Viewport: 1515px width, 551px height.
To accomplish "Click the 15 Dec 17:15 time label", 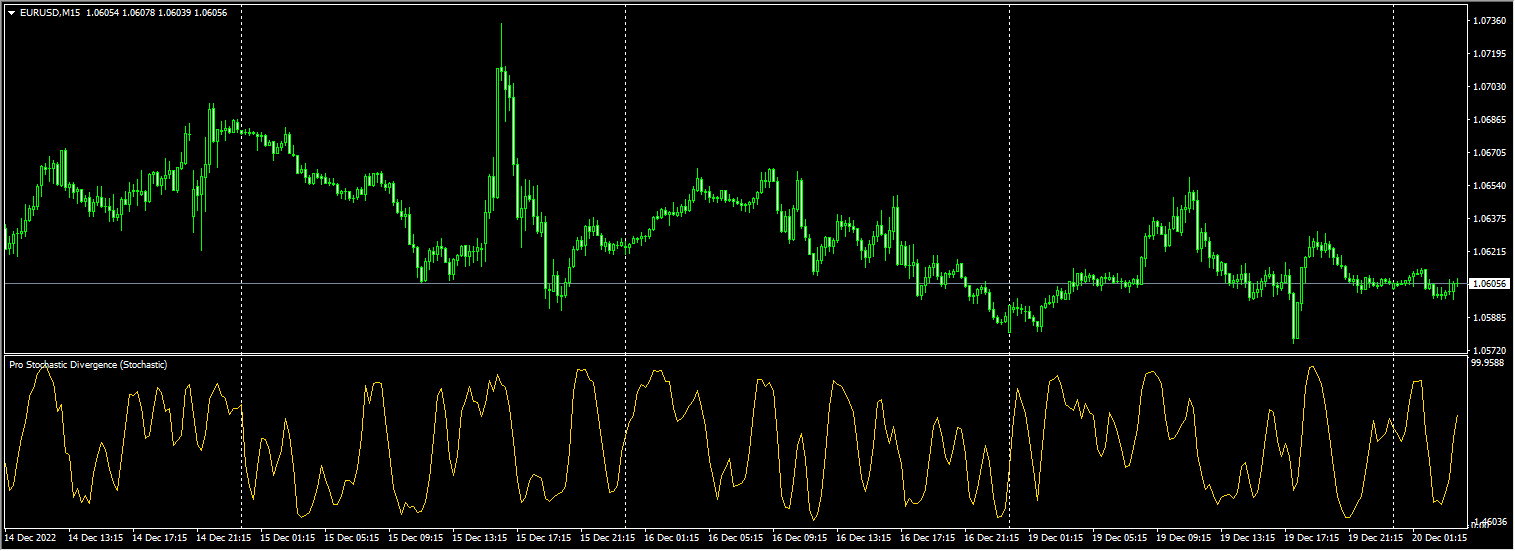I will [544, 538].
